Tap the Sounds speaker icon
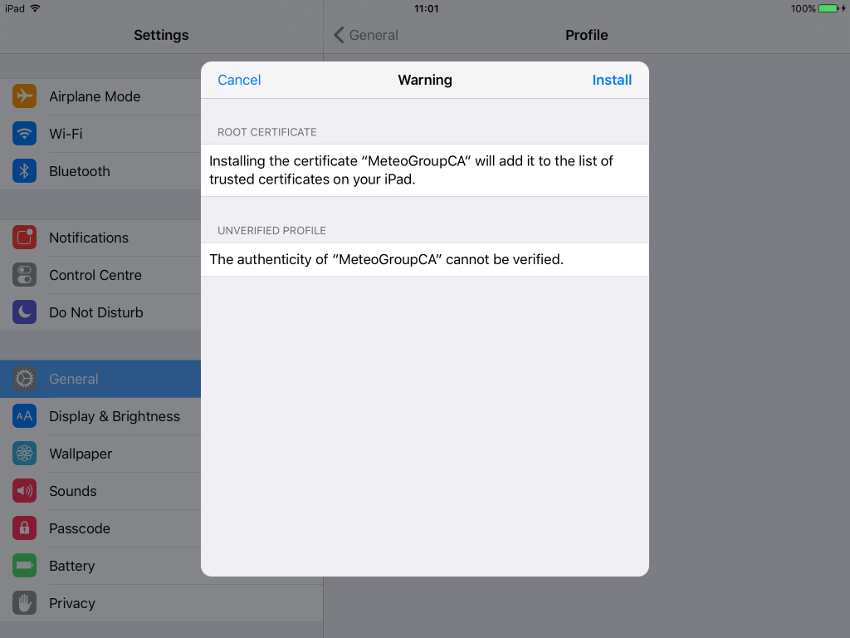Screen dimensions: 850x638 click(25, 491)
